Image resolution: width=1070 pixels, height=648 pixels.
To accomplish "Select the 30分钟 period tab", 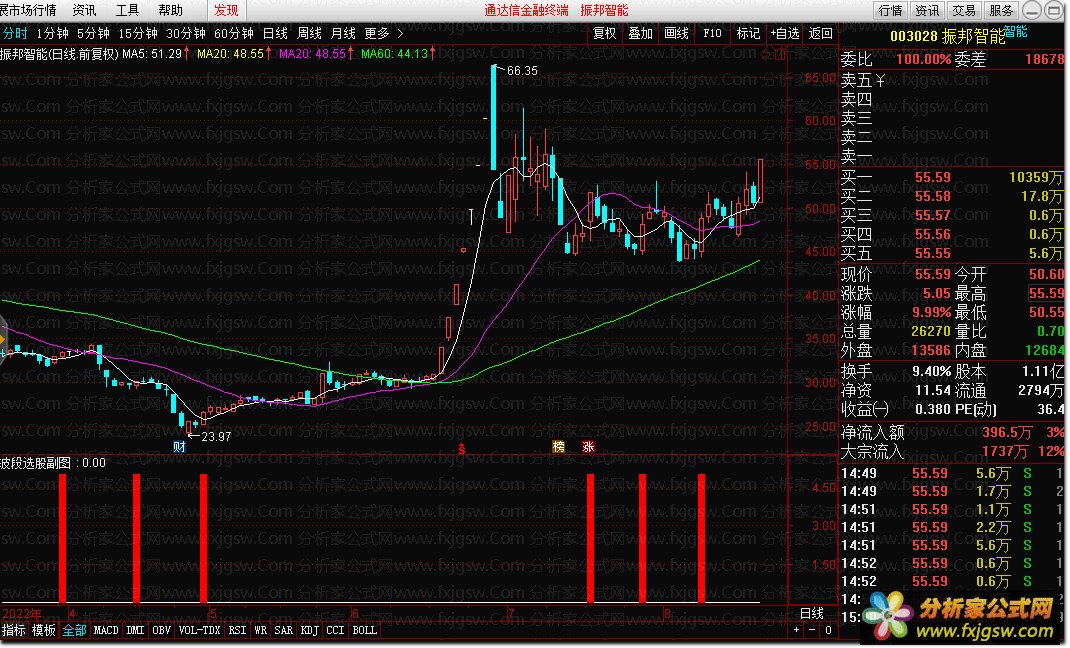I will click(186, 33).
